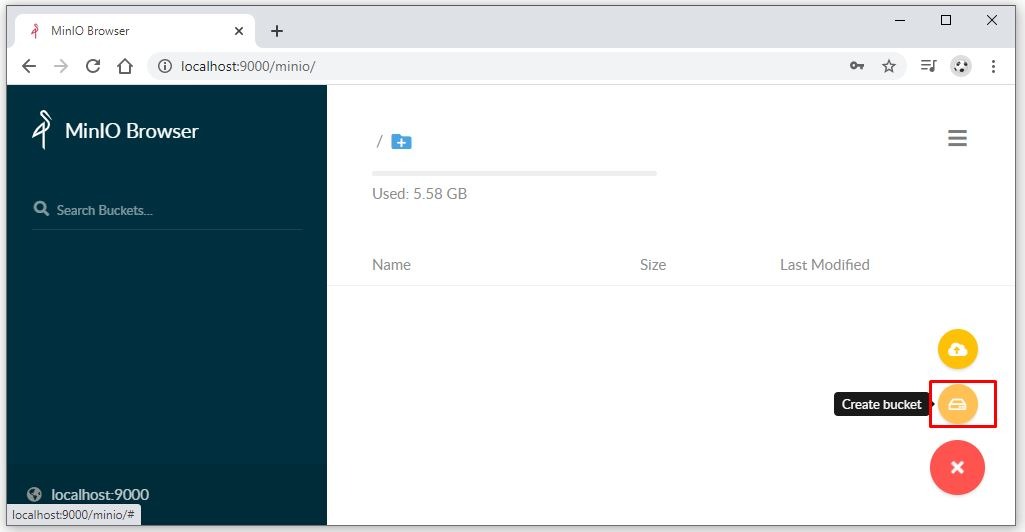Image resolution: width=1025 pixels, height=532 pixels.
Task: Open the media controls icon in the toolbar
Action: coord(928,66)
